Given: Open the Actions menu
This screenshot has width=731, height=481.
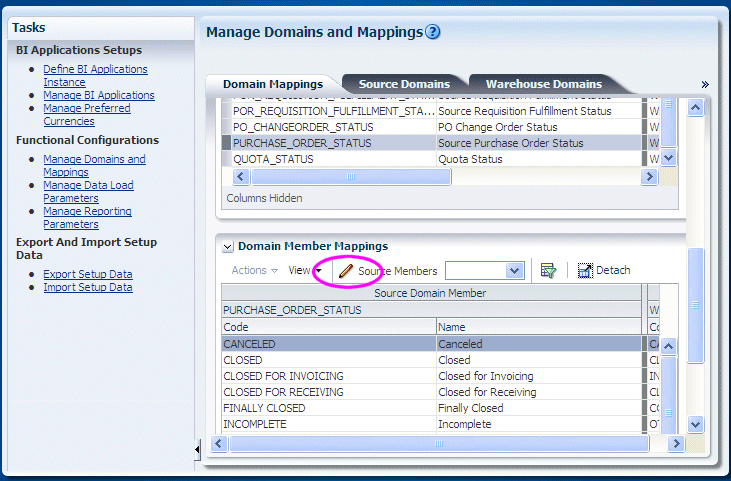Looking at the screenshot, I should [x=255, y=270].
